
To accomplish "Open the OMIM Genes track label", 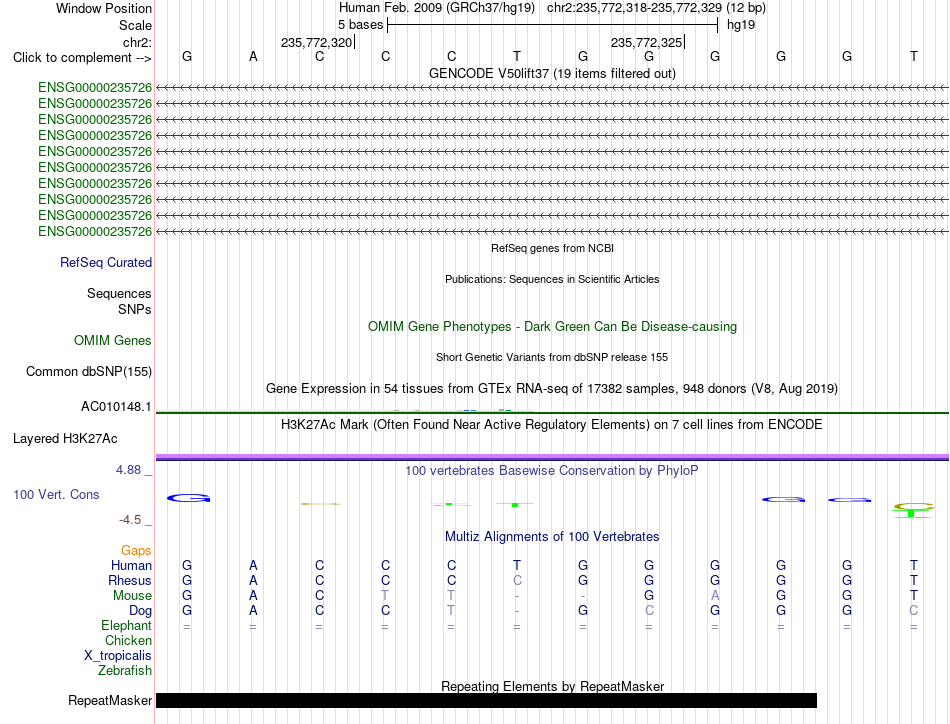I will 112,340.
